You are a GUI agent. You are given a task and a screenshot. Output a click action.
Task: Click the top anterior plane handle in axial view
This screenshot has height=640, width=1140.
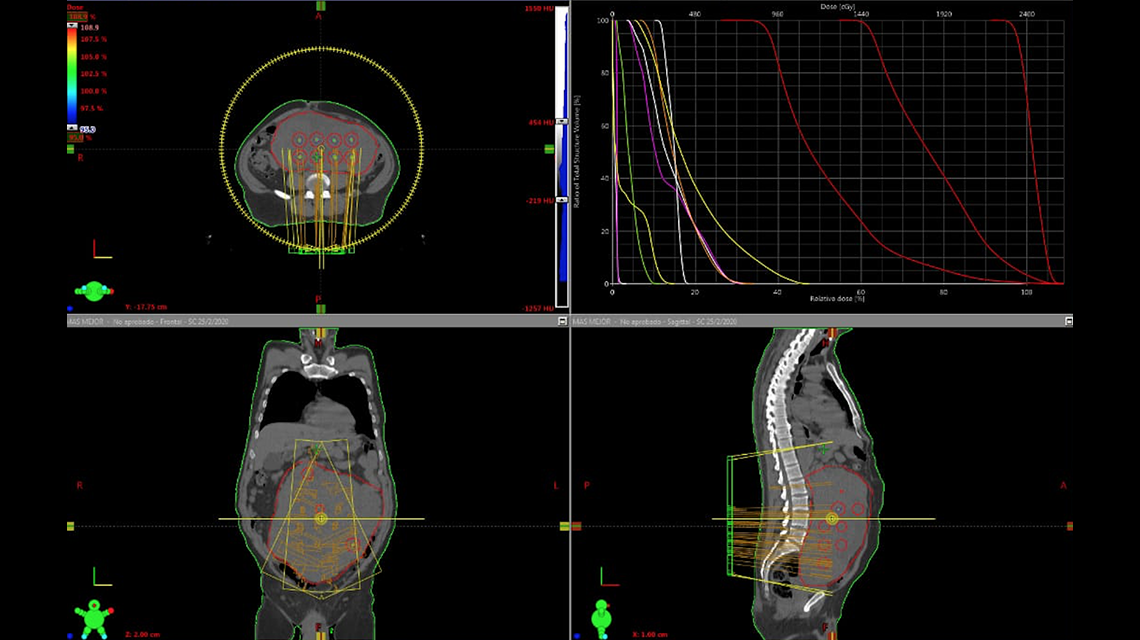[320, 6]
